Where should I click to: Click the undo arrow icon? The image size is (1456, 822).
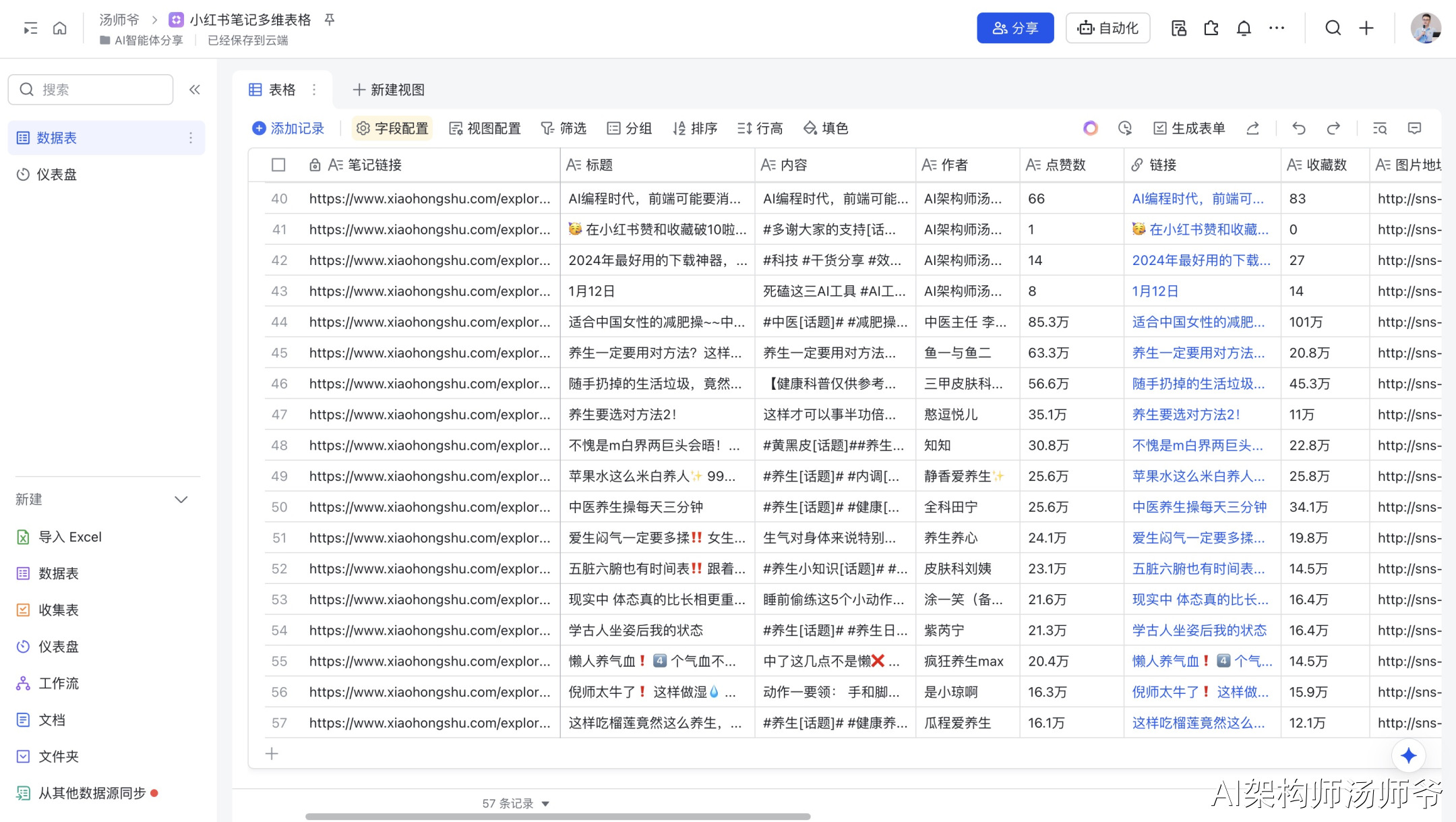pyautogui.click(x=1298, y=128)
